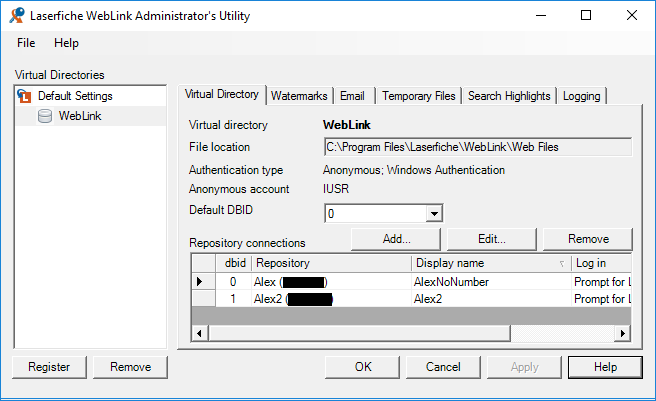Sort by the dbid column header
The width and height of the screenshot is (656, 401).
click(233, 263)
